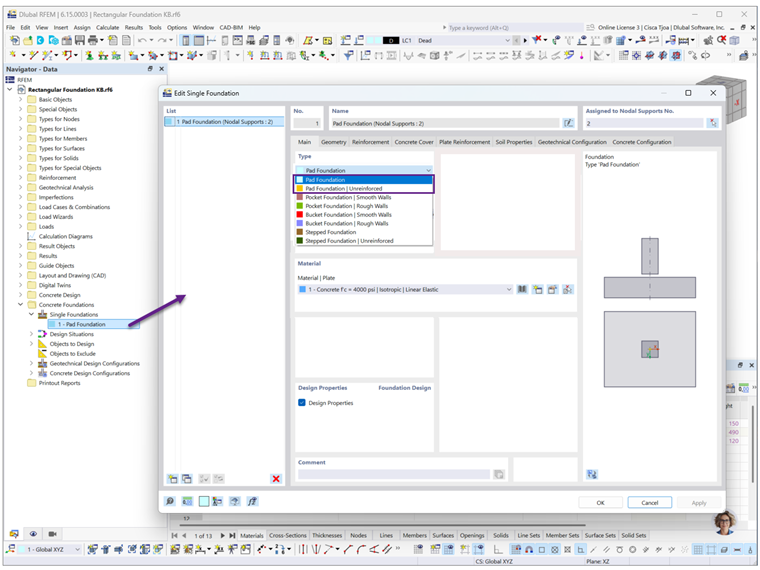This screenshot has width=760, height=570.
Task: Select Stepped Foundation from type list
Action: 364,232
